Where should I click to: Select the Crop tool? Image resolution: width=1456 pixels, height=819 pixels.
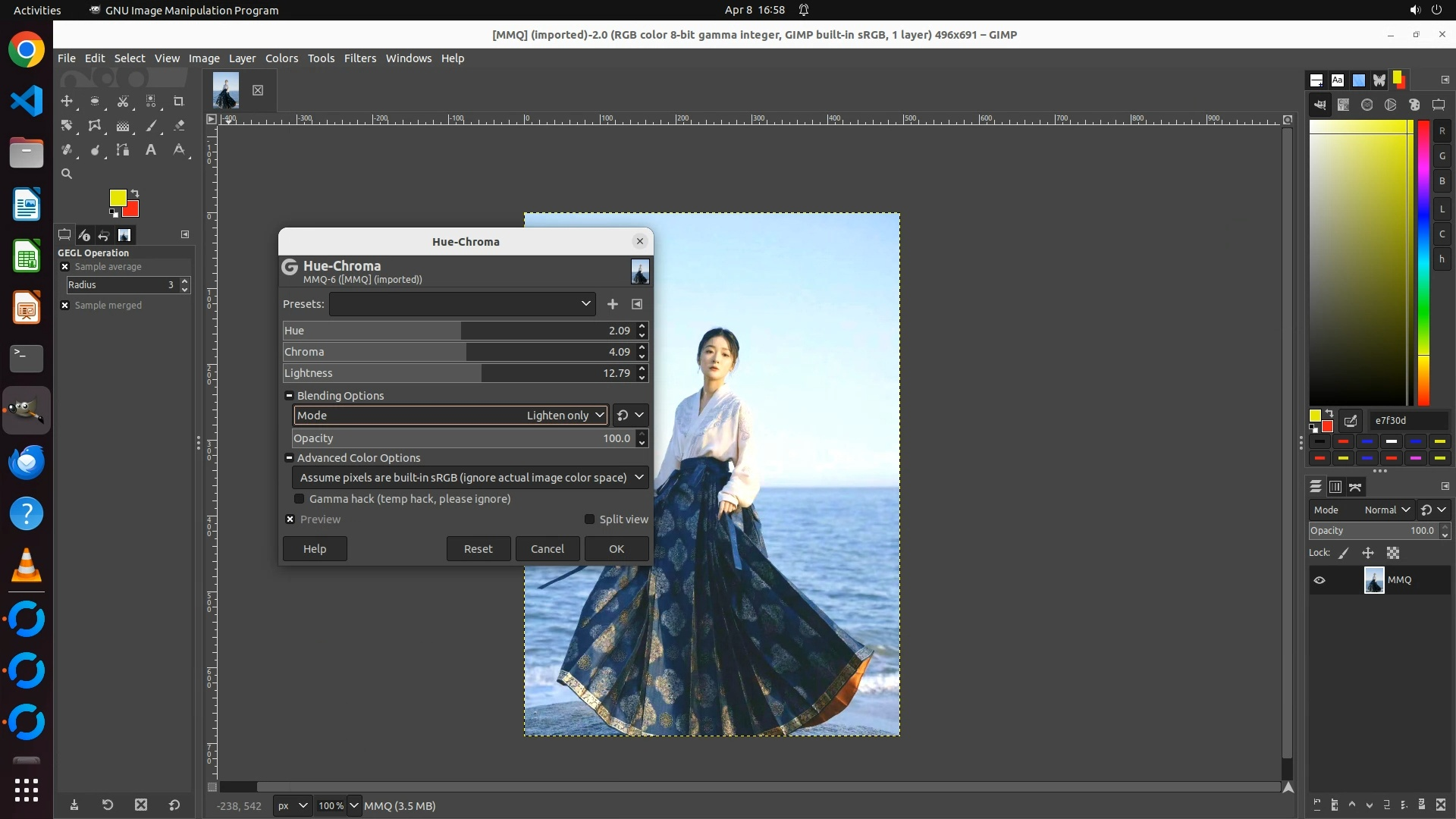point(179,101)
